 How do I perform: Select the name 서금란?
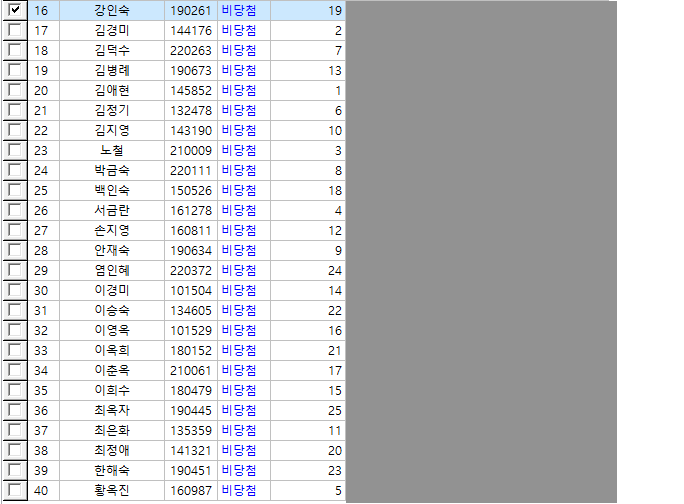point(112,210)
